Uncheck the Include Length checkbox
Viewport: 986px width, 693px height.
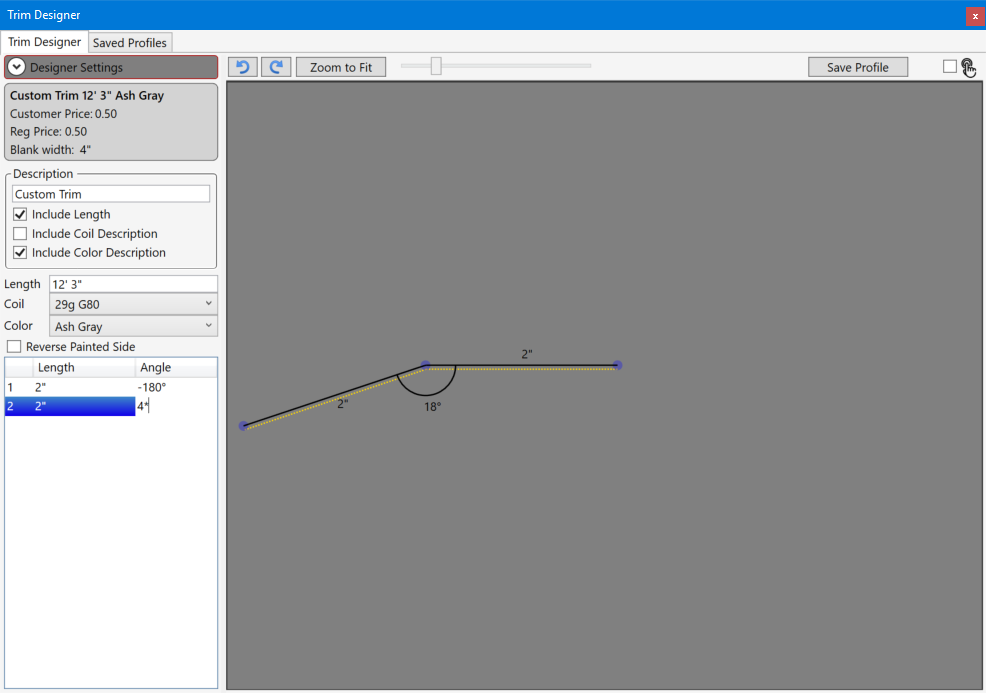(20, 214)
